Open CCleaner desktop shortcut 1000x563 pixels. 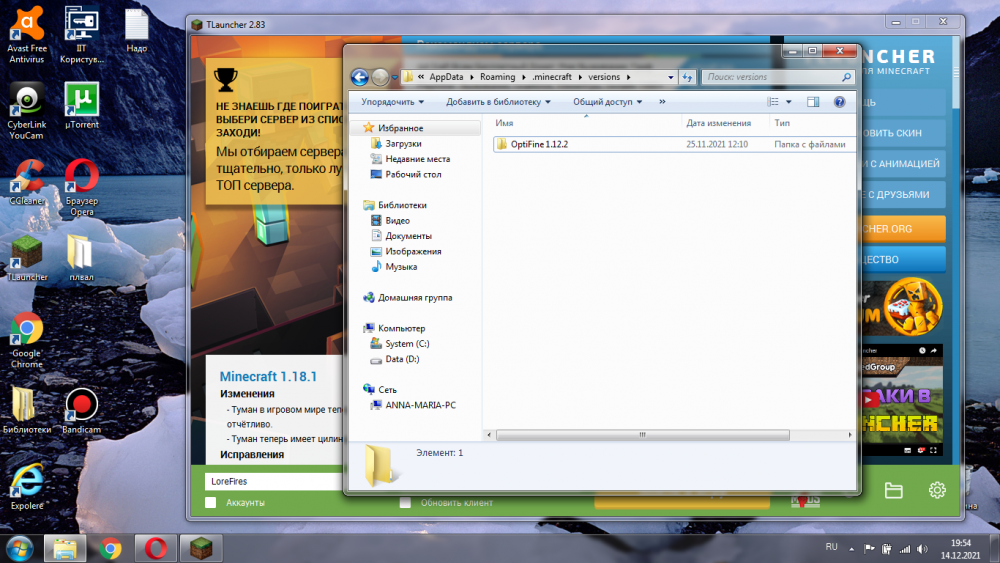click(27, 182)
